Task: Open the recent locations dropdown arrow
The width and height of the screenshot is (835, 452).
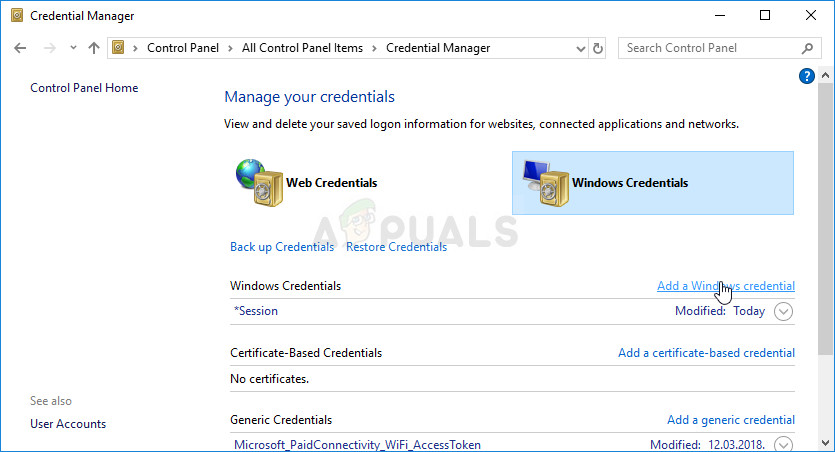Action: pyautogui.click(x=73, y=48)
